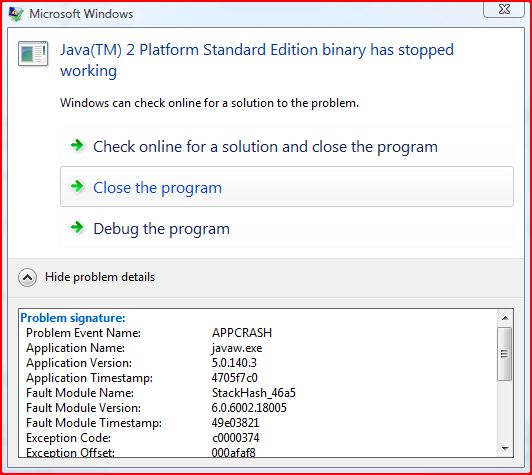Click the green arrow beside Close the program

(x=77, y=186)
